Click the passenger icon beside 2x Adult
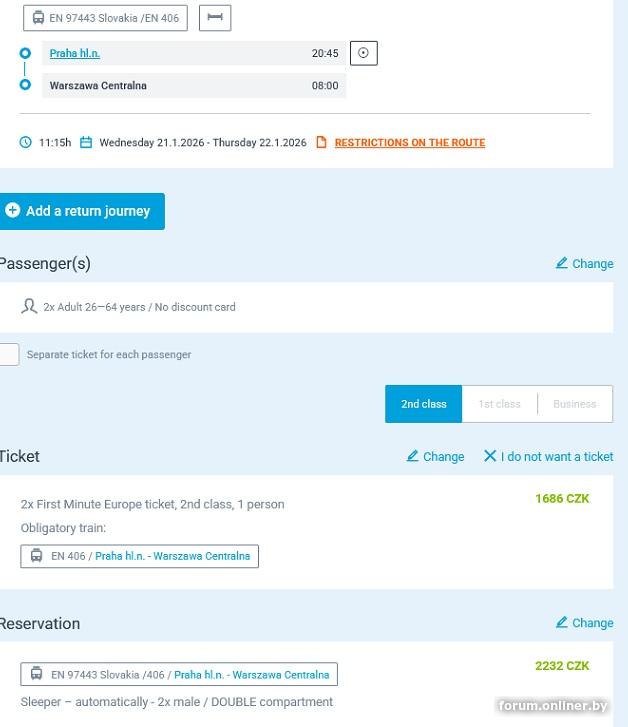The width and height of the screenshot is (628, 727). pyautogui.click(x=29, y=307)
